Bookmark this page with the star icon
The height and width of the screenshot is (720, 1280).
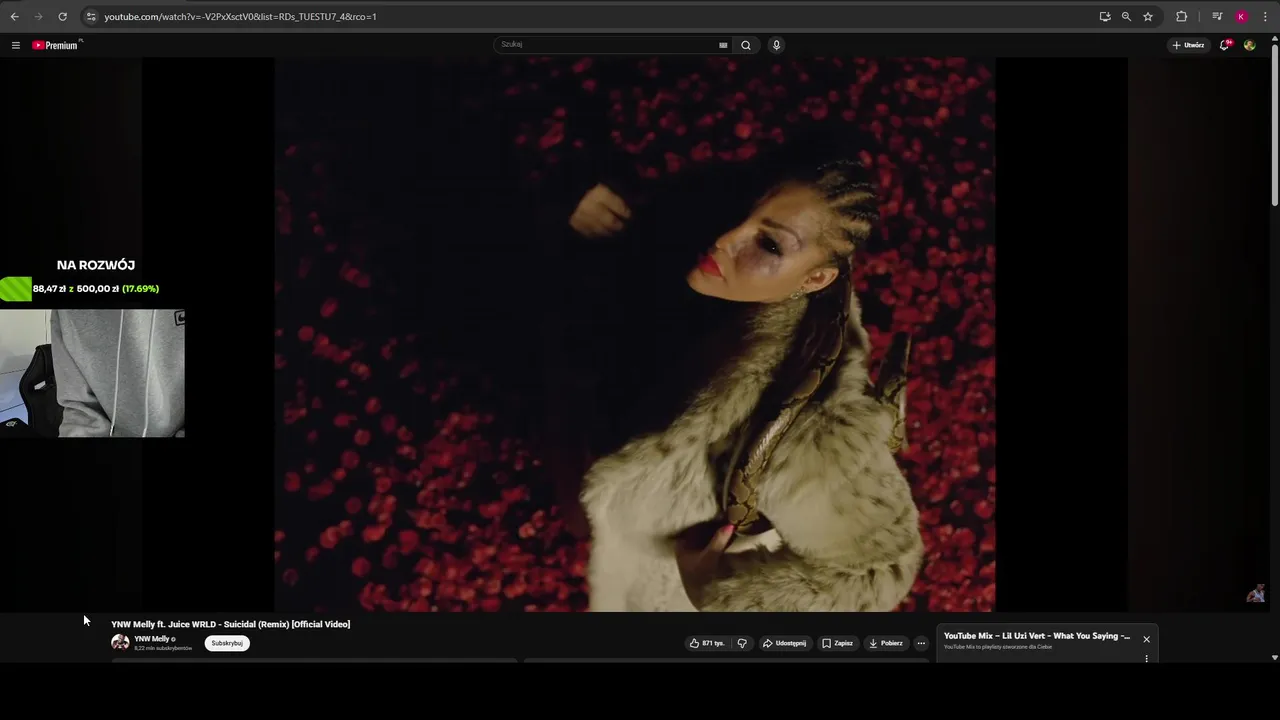[x=1148, y=16]
